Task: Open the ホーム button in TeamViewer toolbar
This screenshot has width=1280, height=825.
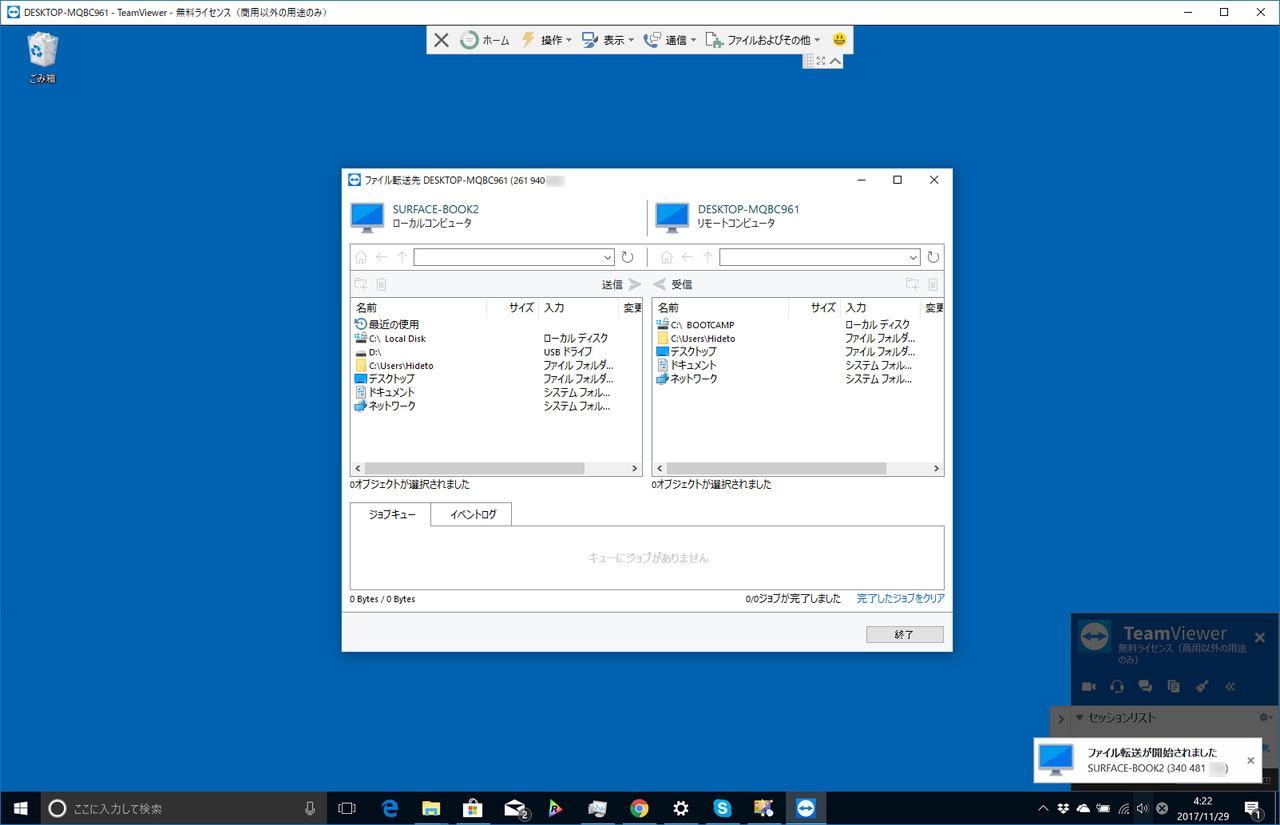Action: pos(485,40)
